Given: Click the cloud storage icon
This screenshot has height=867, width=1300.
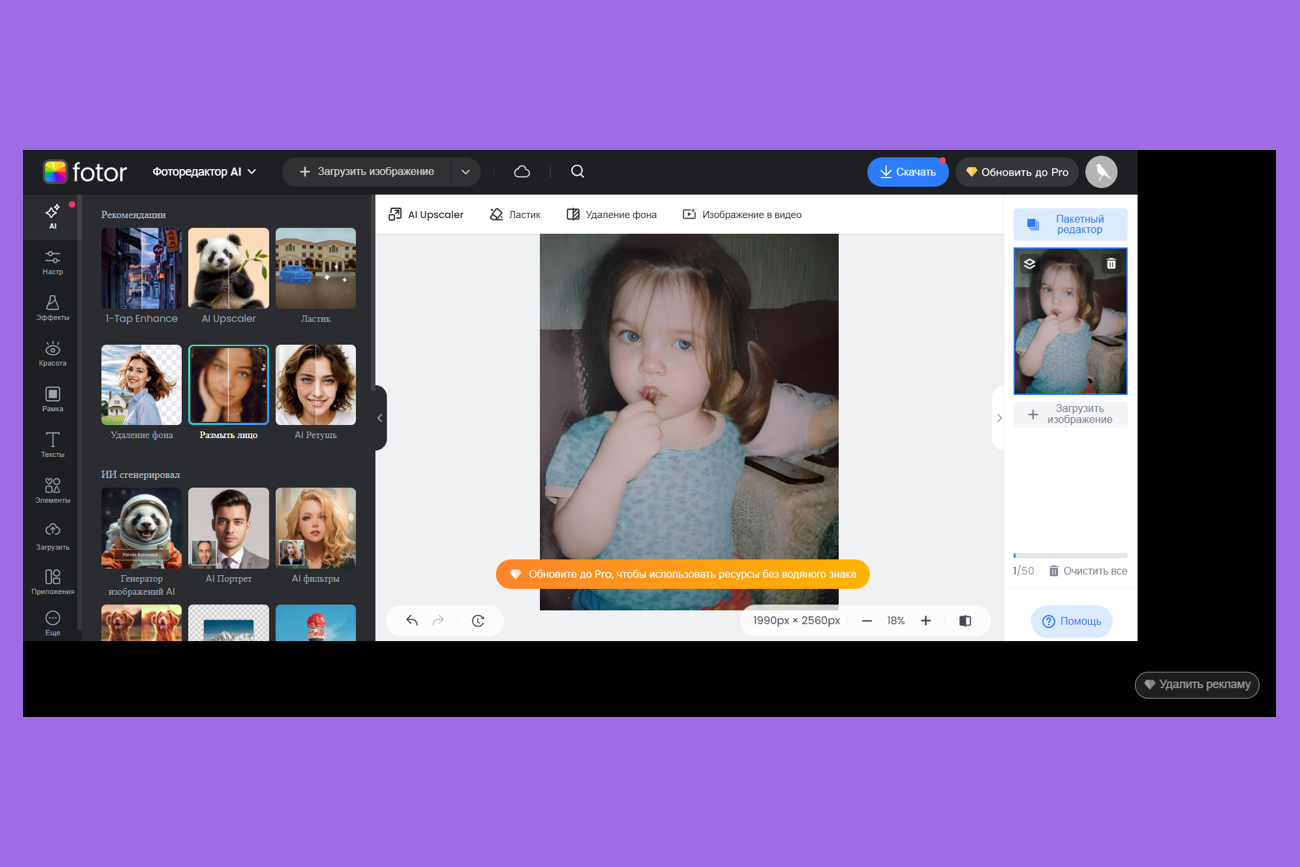Looking at the screenshot, I should coord(522,172).
